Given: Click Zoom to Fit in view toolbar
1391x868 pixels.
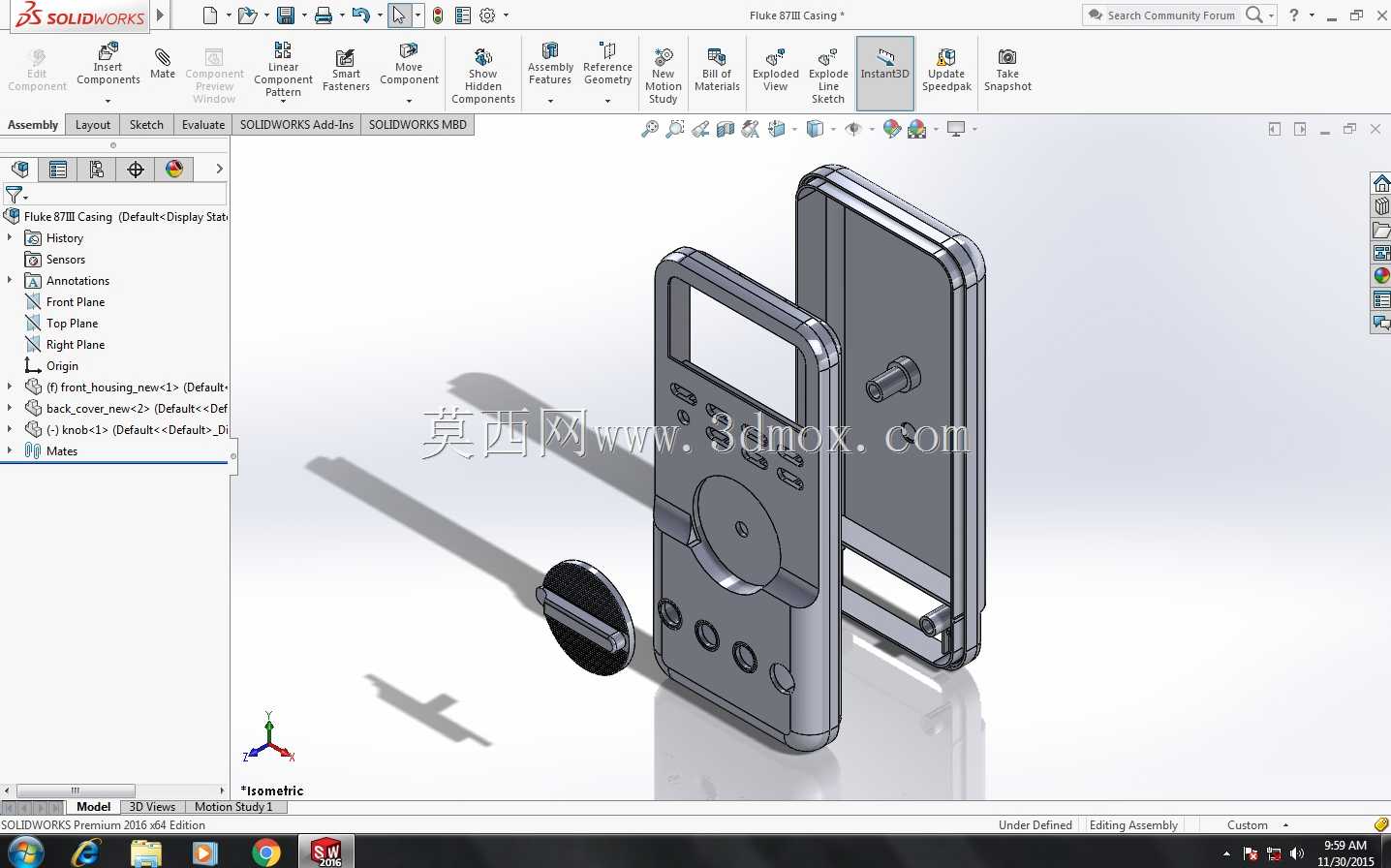Looking at the screenshot, I should point(650,129).
